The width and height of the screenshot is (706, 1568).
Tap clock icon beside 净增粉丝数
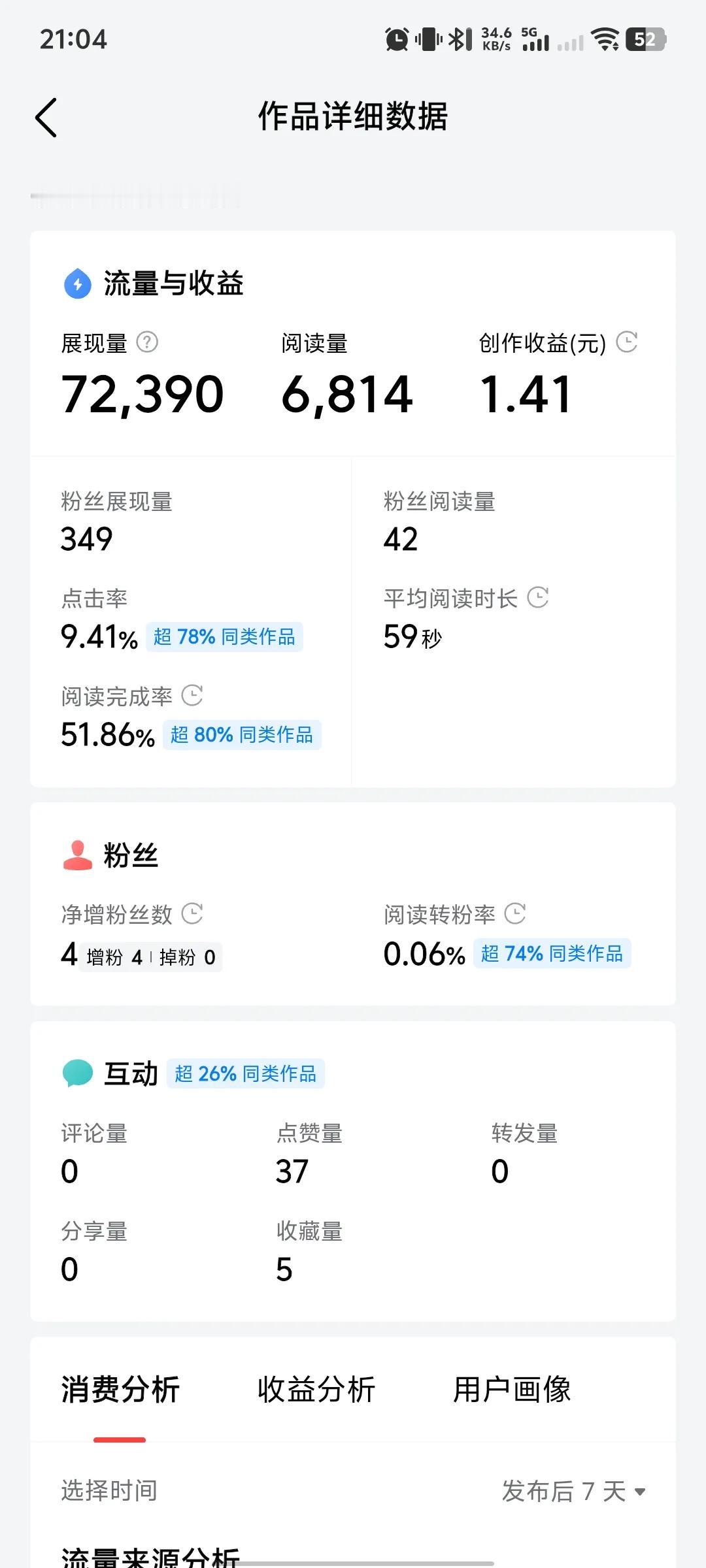pyautogui.click(x=192, y=913)
